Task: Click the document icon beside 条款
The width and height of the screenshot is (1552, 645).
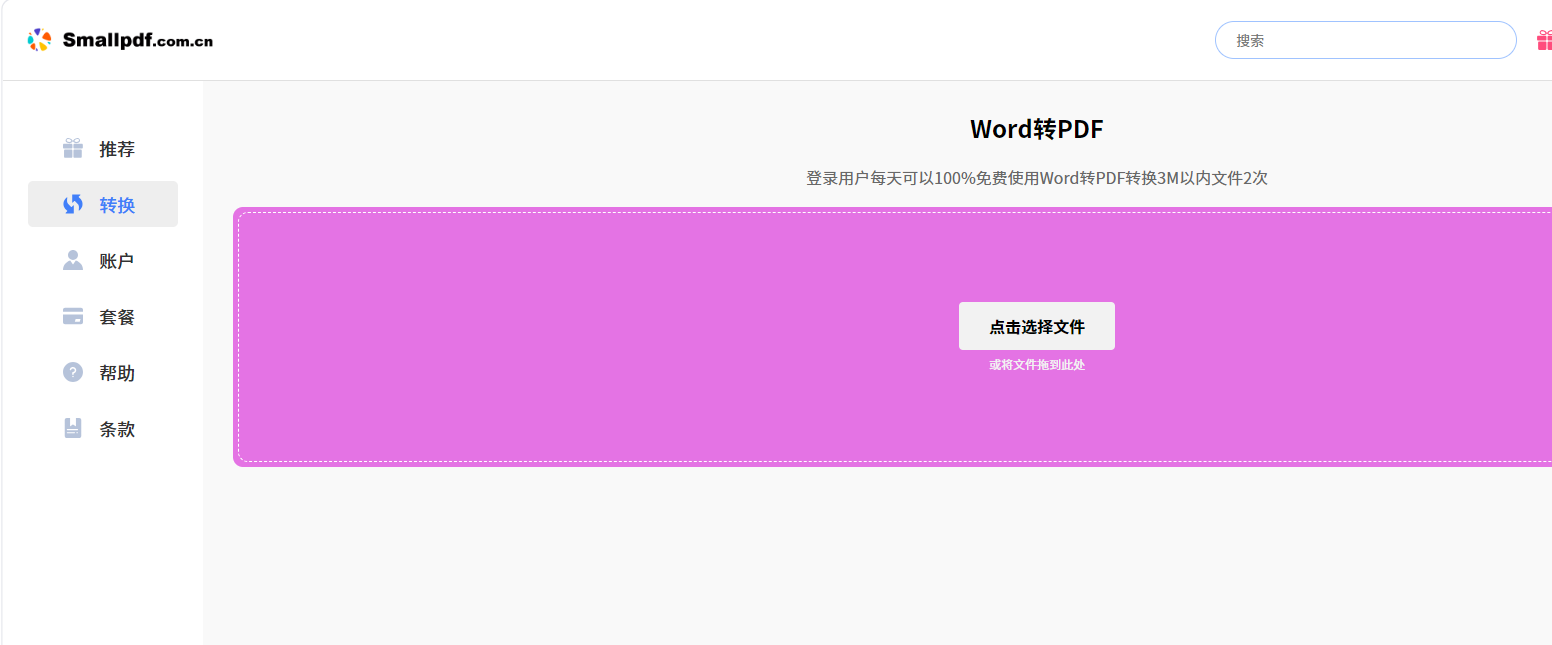Action: point(73,428)
